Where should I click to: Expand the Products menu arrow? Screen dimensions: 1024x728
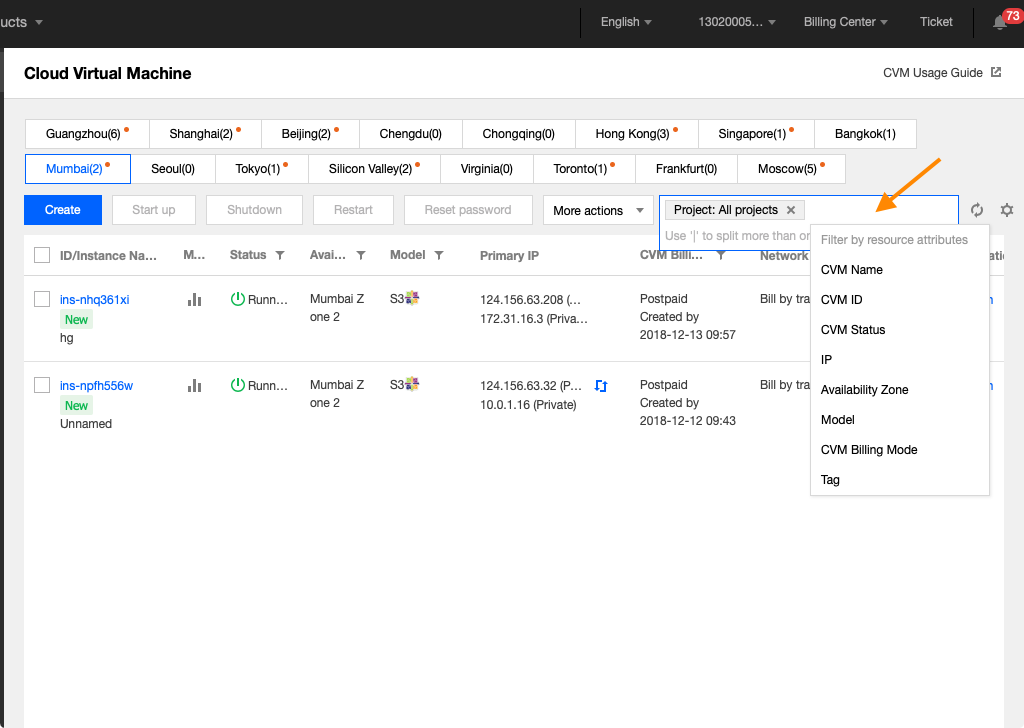click(39, 22)
